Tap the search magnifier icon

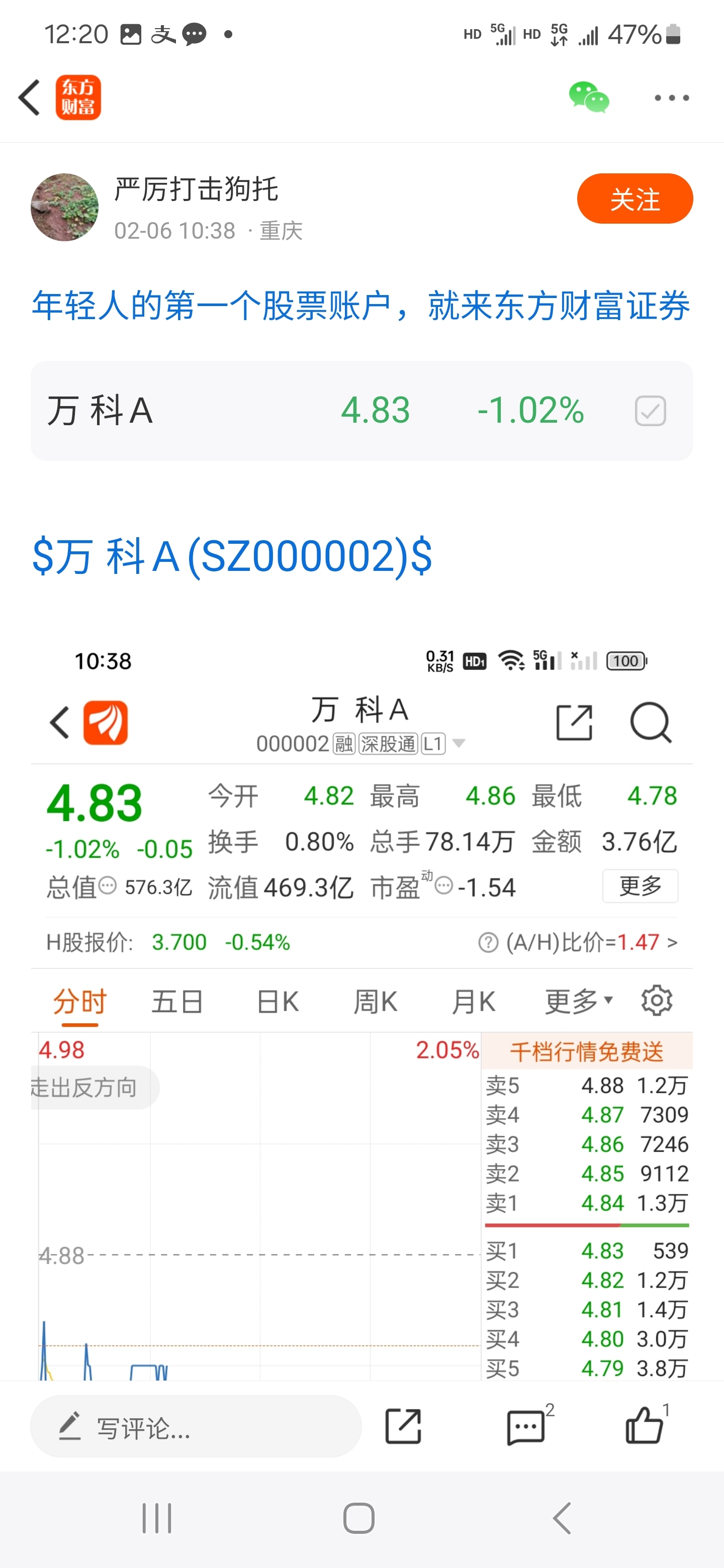pyautogui.click(x=650, y=723)
